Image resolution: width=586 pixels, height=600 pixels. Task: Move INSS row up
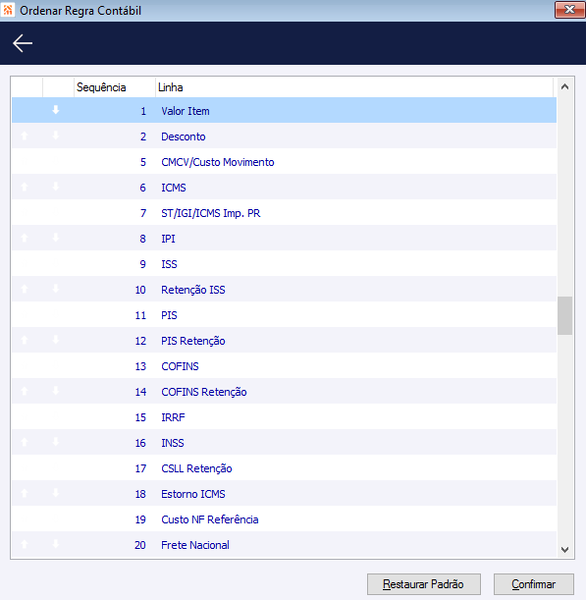(24, 442)
